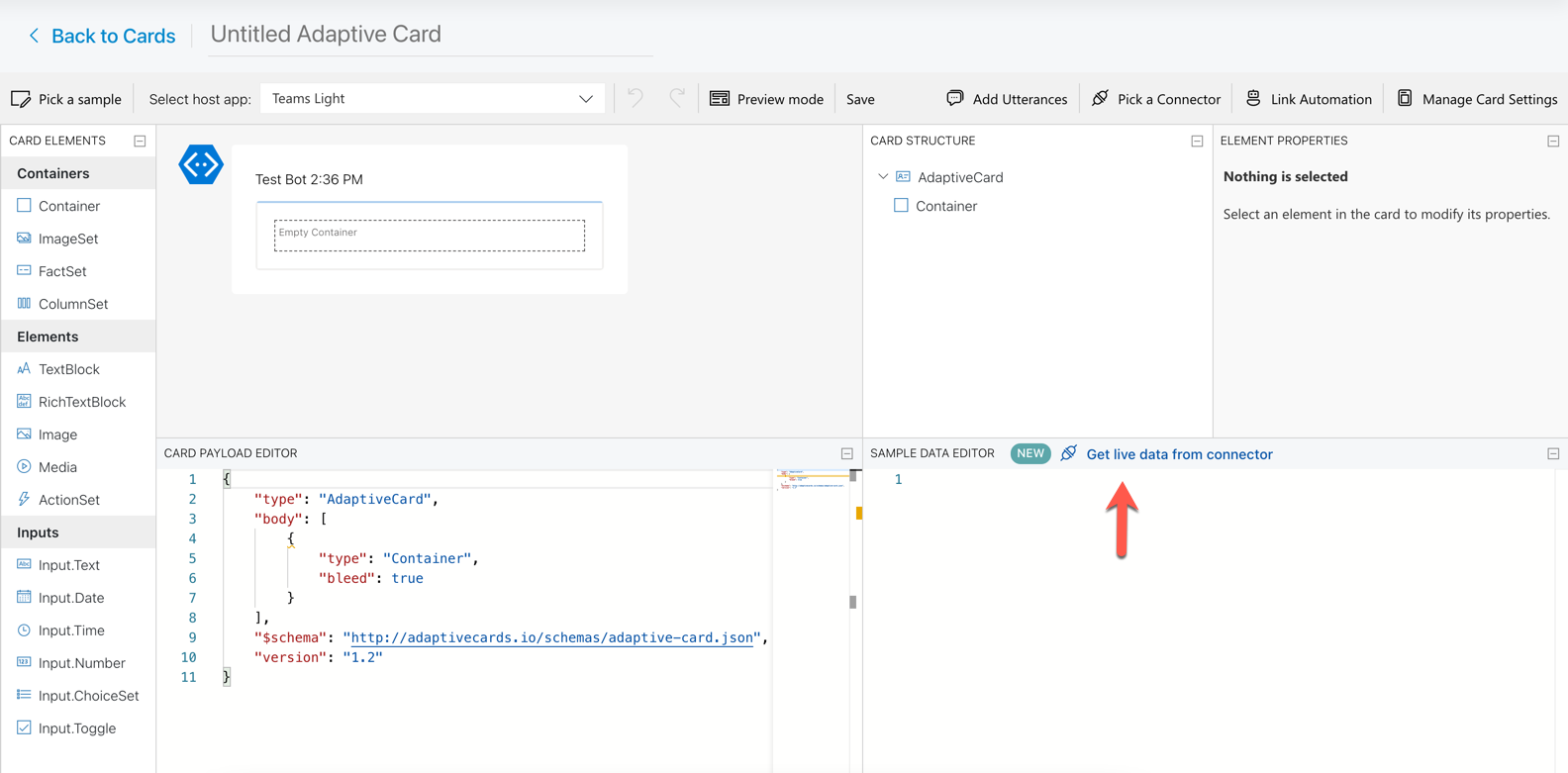Select Container in card structure tree

[x=945, y=206]
